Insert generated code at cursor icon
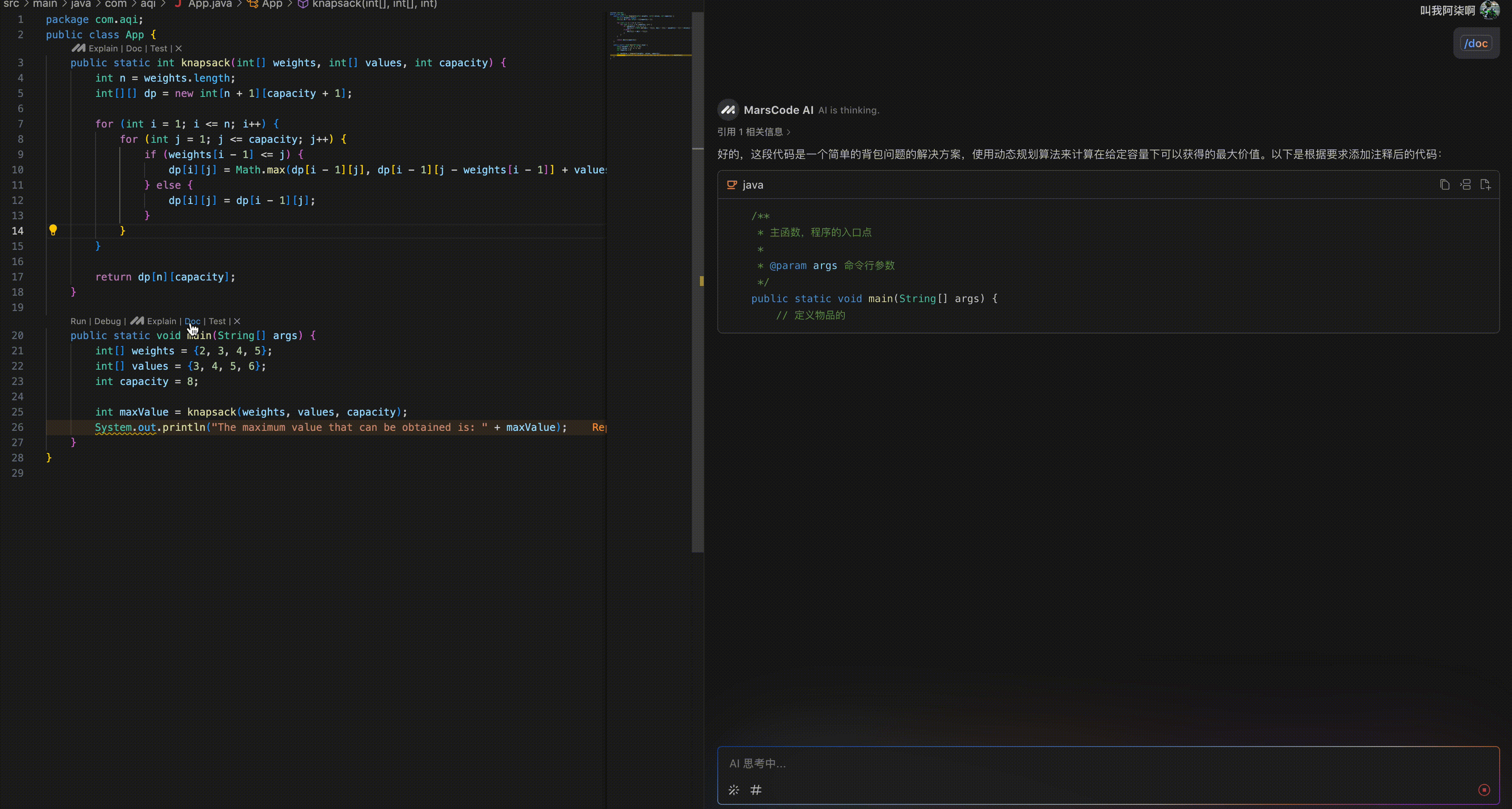 pyautogui.click(x=1465, y=185)
